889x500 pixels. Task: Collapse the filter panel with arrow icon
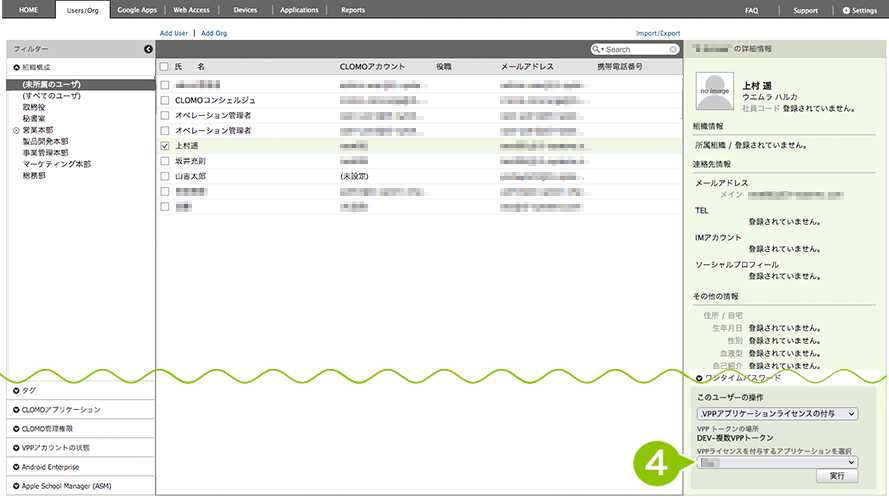coord(148,49)
